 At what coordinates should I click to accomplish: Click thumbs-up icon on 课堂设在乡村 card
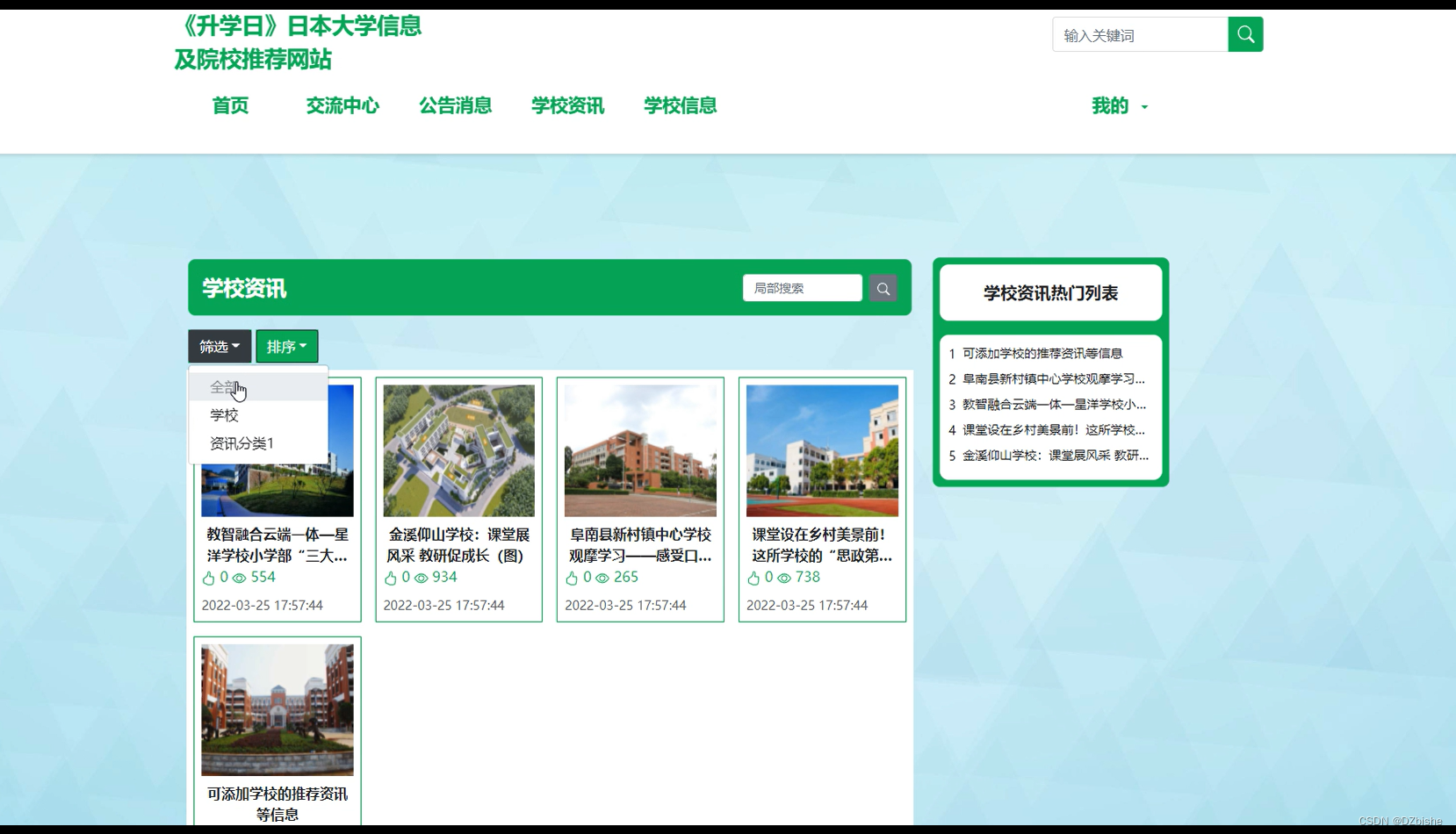pyautogui.click(x=753, y=578)
